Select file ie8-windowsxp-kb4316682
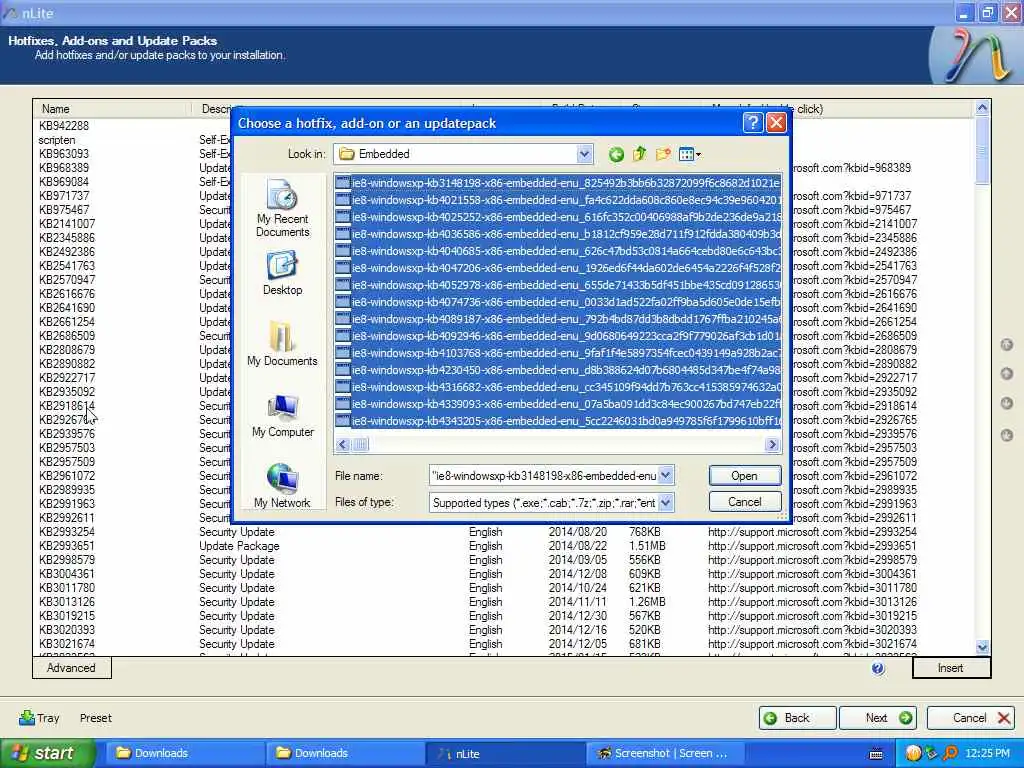This screenshot has width=1024, height=768. [558, 387]
